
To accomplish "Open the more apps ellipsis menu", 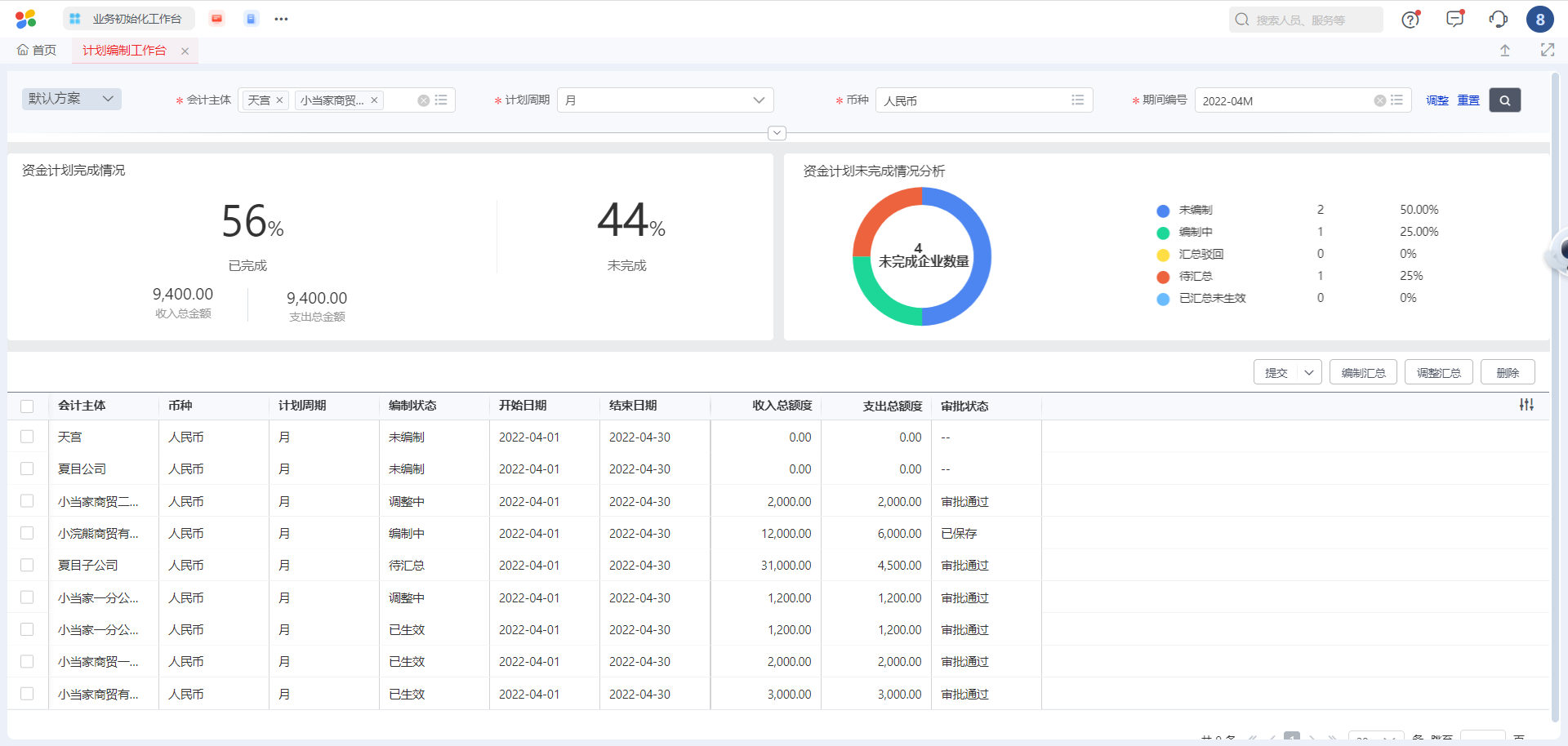I will [281, 19].
